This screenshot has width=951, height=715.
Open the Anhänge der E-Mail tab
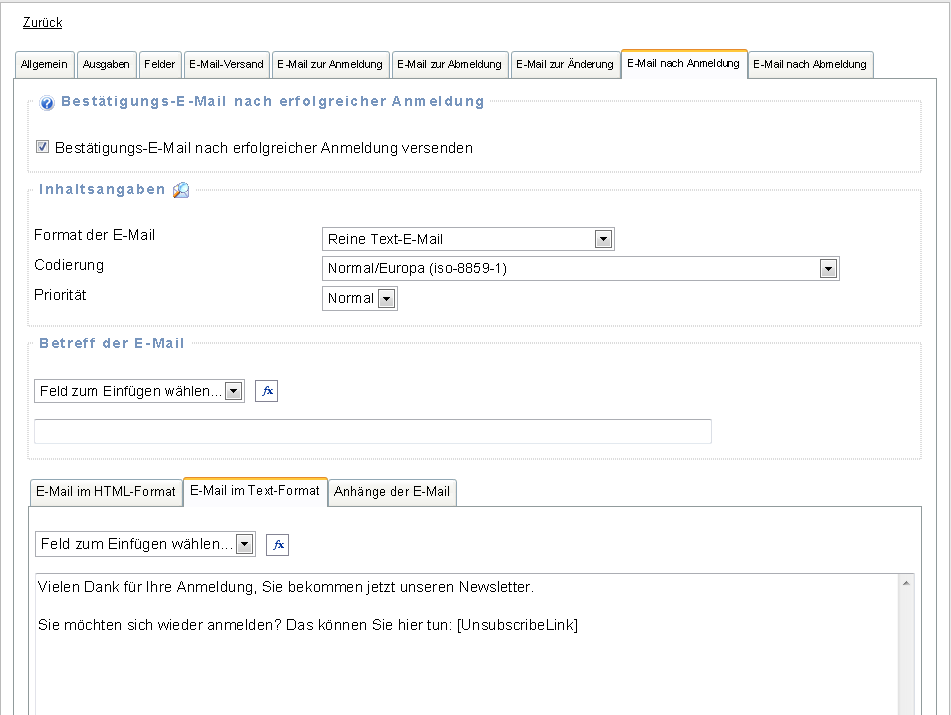tap(392, 492)
